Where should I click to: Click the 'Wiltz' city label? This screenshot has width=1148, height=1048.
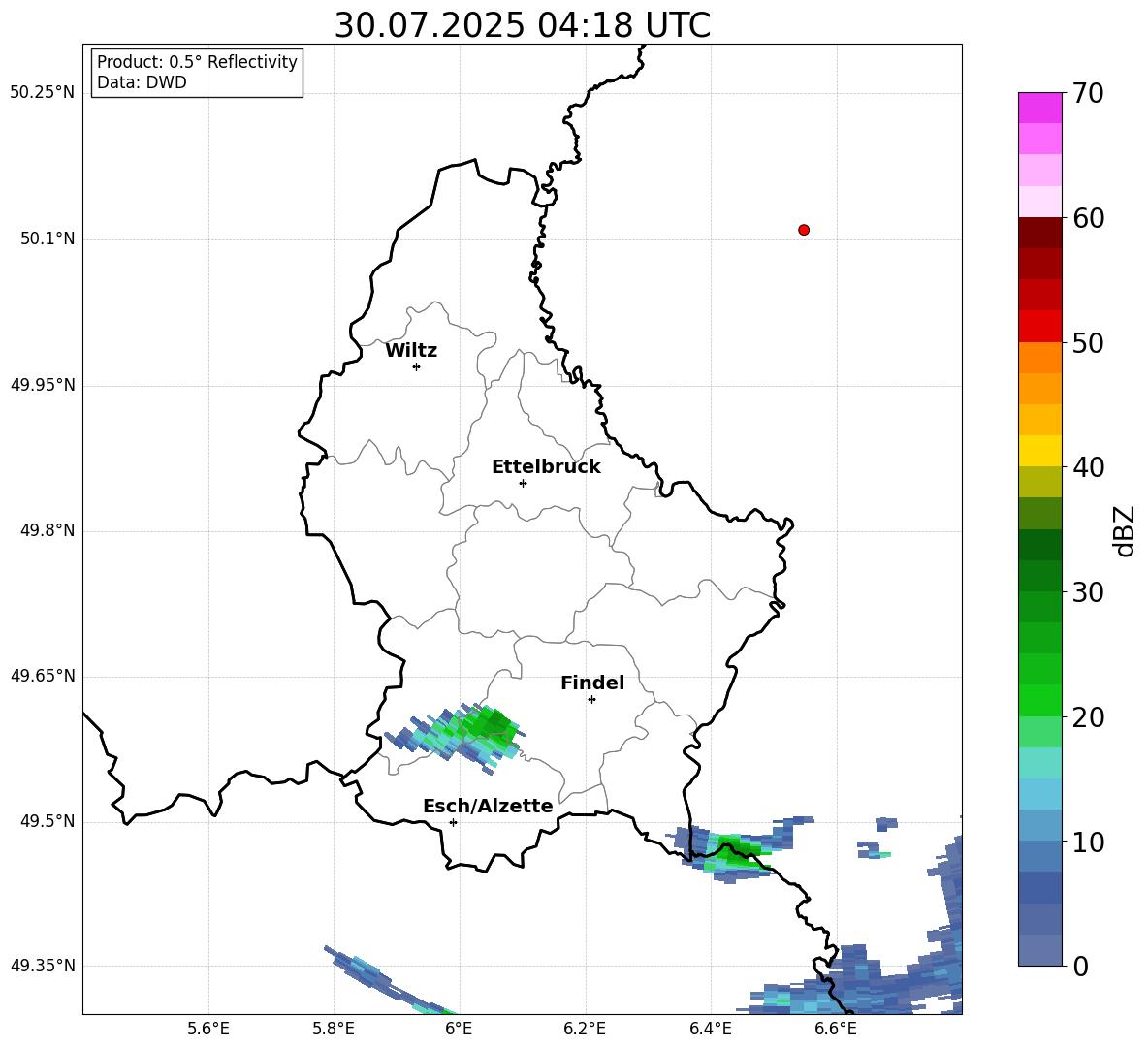pos(411,351)
